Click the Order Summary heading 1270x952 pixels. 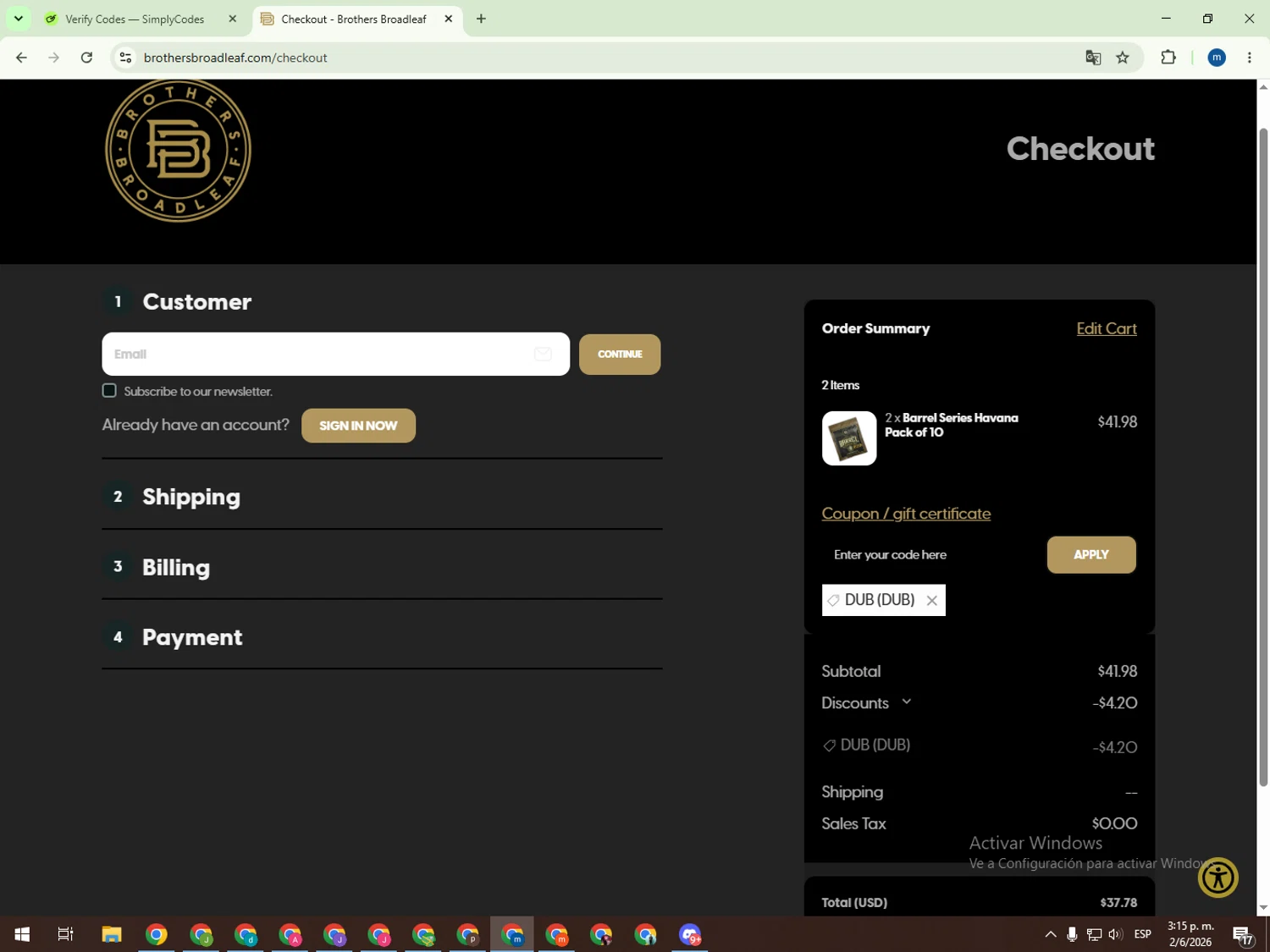pos(875,328)
